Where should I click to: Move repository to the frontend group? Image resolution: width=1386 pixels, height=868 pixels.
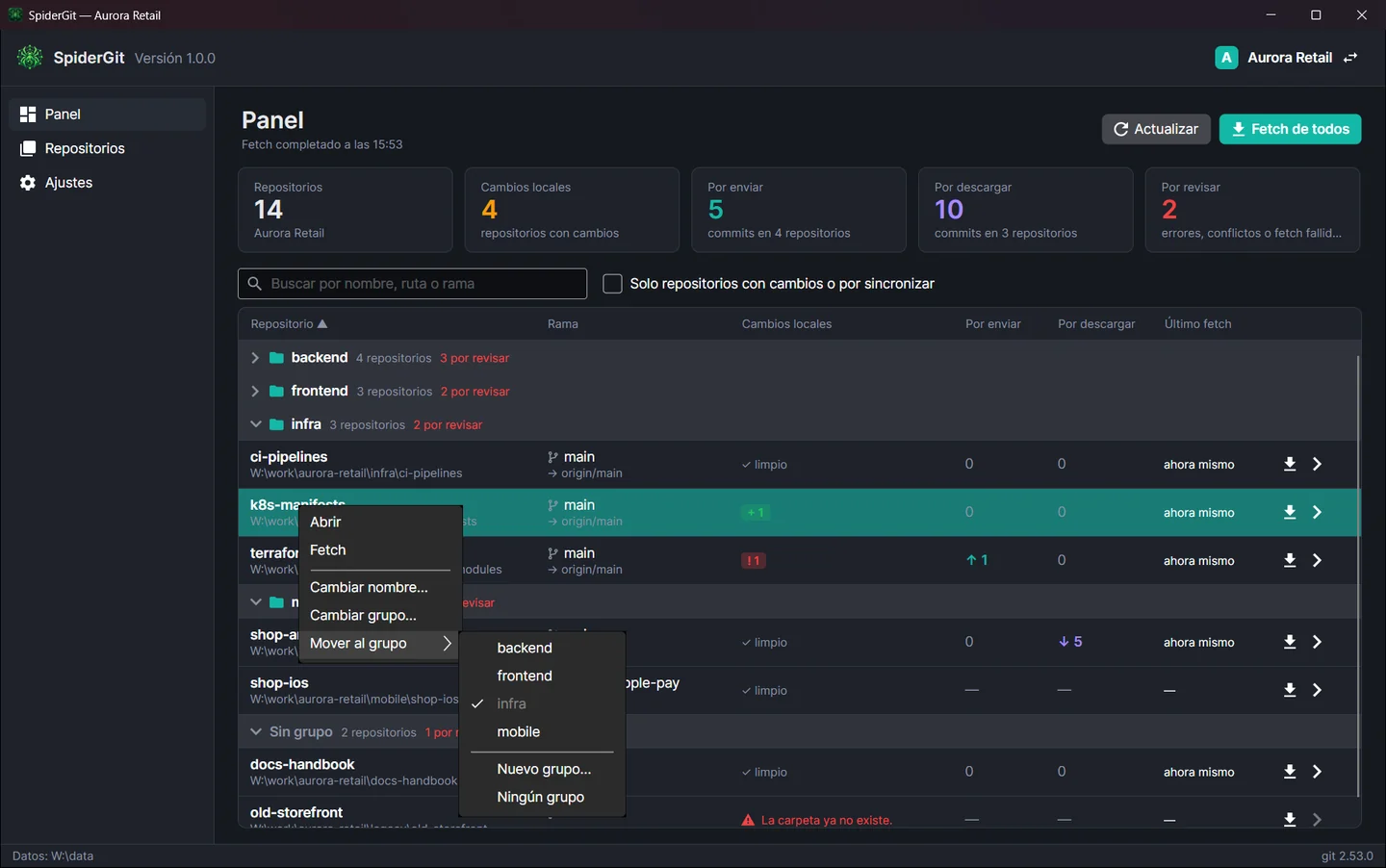[543, 676]
